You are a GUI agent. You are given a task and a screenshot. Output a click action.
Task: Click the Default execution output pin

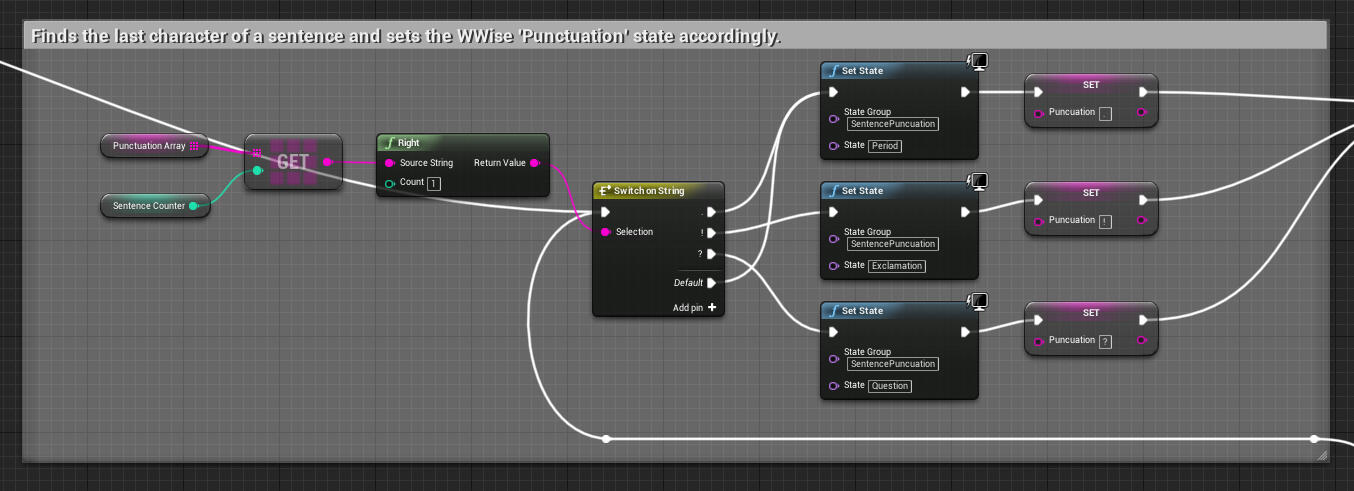(x=711, y=283)
